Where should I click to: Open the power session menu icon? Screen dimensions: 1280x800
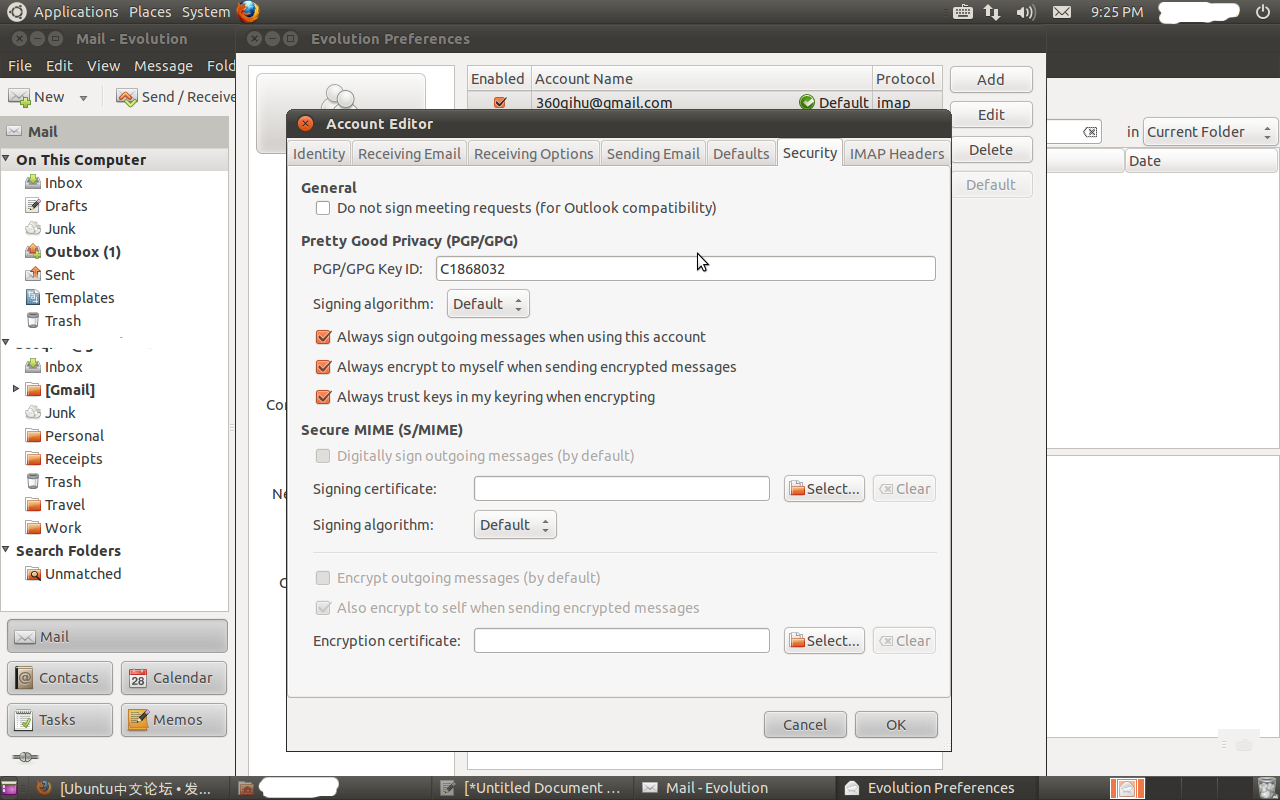click(x=1262, y=12)
